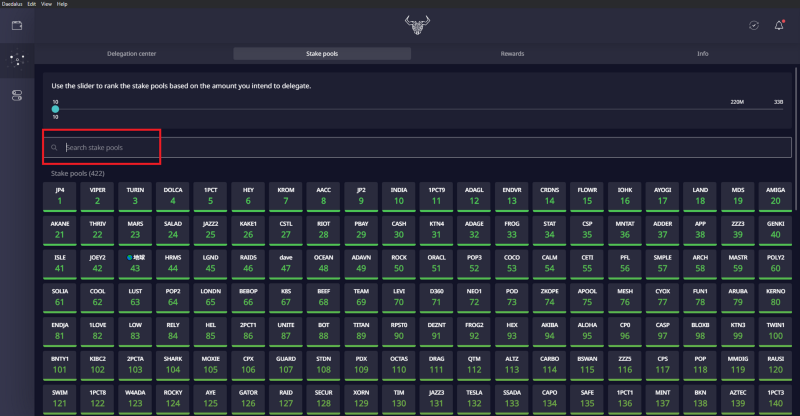Screen dimensions: 800x416
Task: Select the AZTEC pool ranked 139
Action: (x=738, y=399)
